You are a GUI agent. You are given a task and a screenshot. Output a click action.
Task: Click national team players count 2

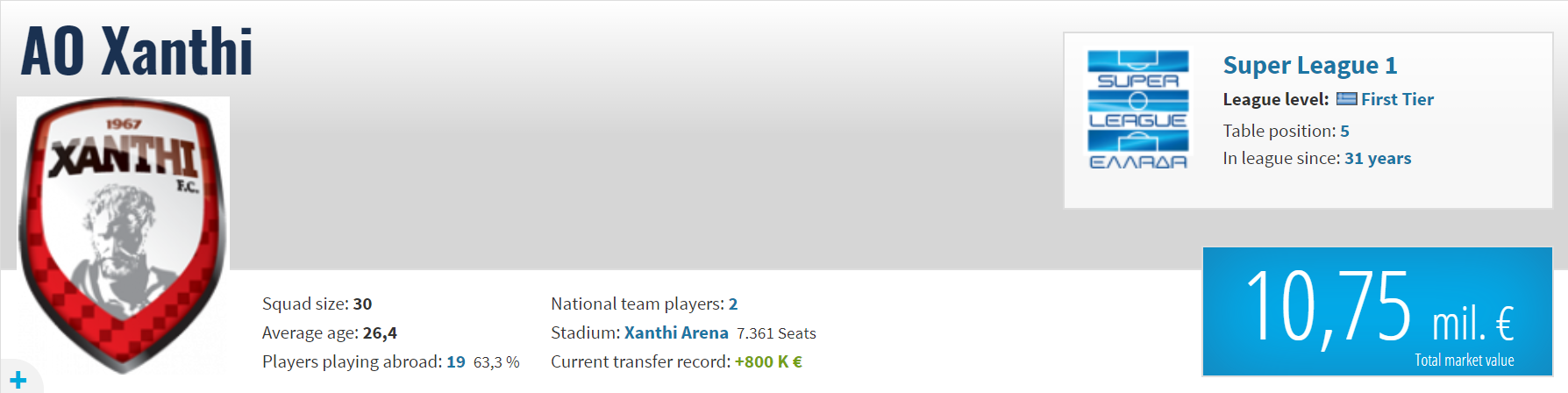pos(733,304)
